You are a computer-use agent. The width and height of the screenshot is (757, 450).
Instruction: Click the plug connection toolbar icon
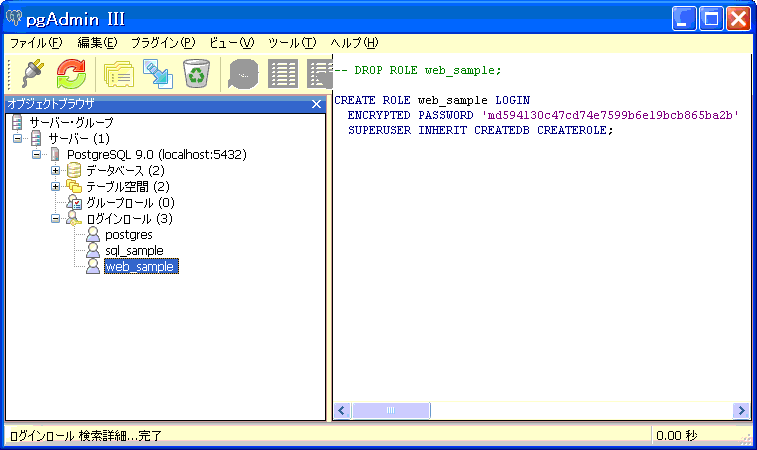tap(32, 75)
